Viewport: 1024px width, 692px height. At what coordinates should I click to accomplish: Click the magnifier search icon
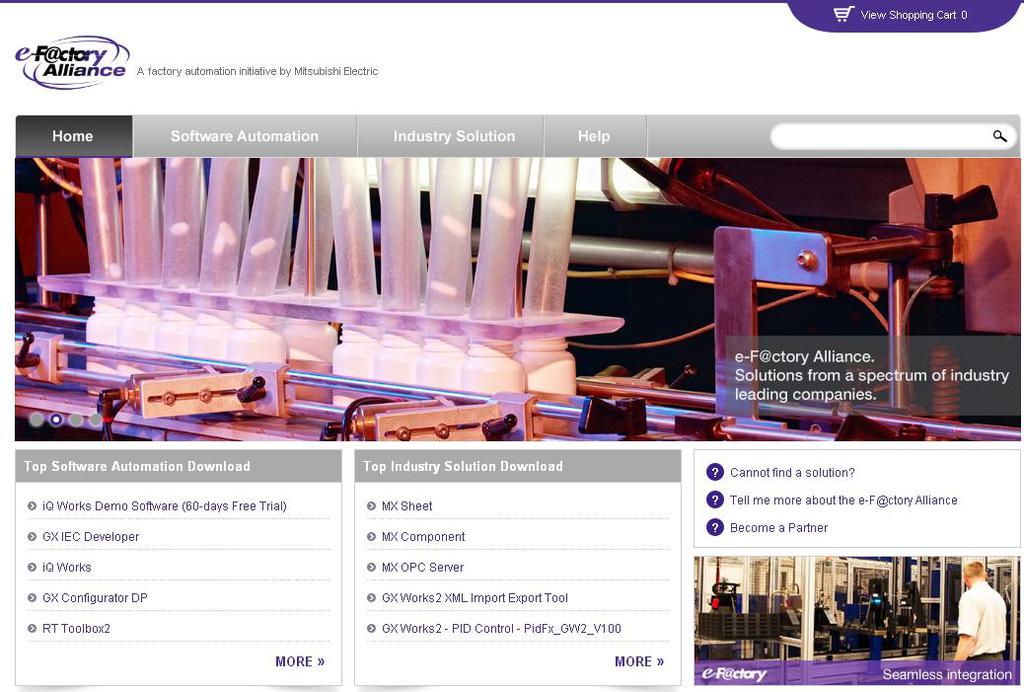[1000, 136]
